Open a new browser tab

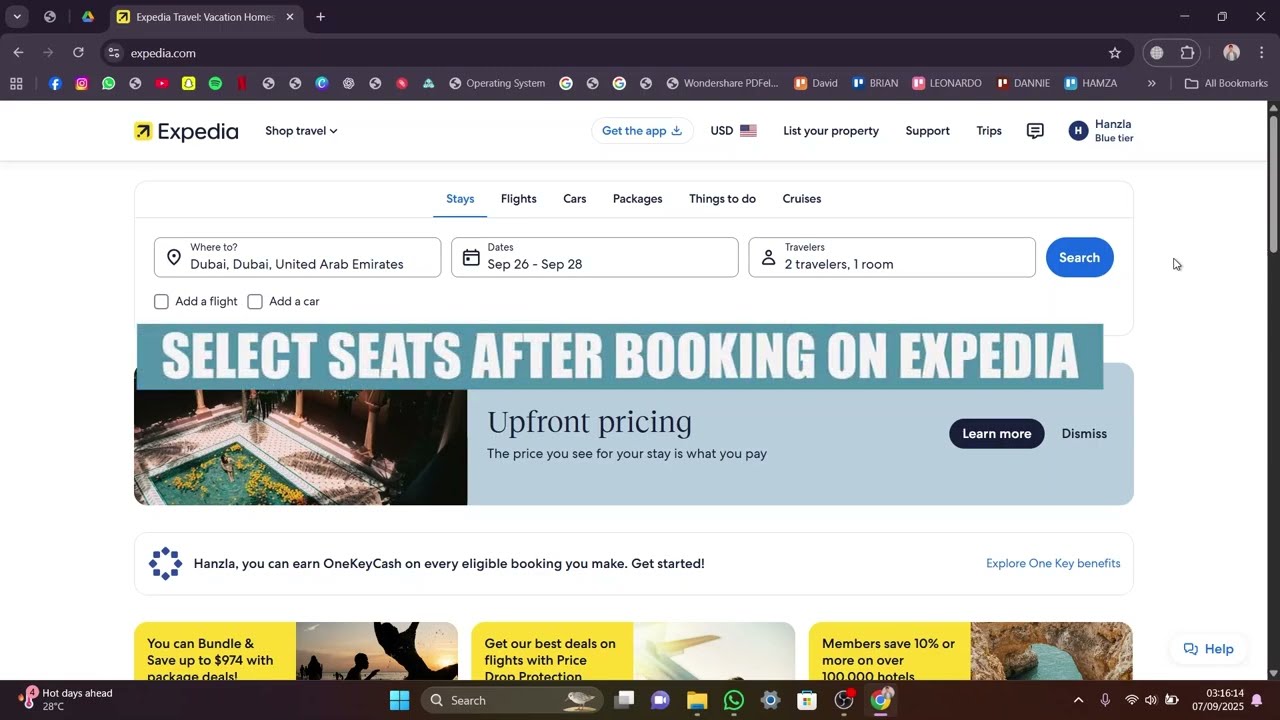tap(320, 17)
